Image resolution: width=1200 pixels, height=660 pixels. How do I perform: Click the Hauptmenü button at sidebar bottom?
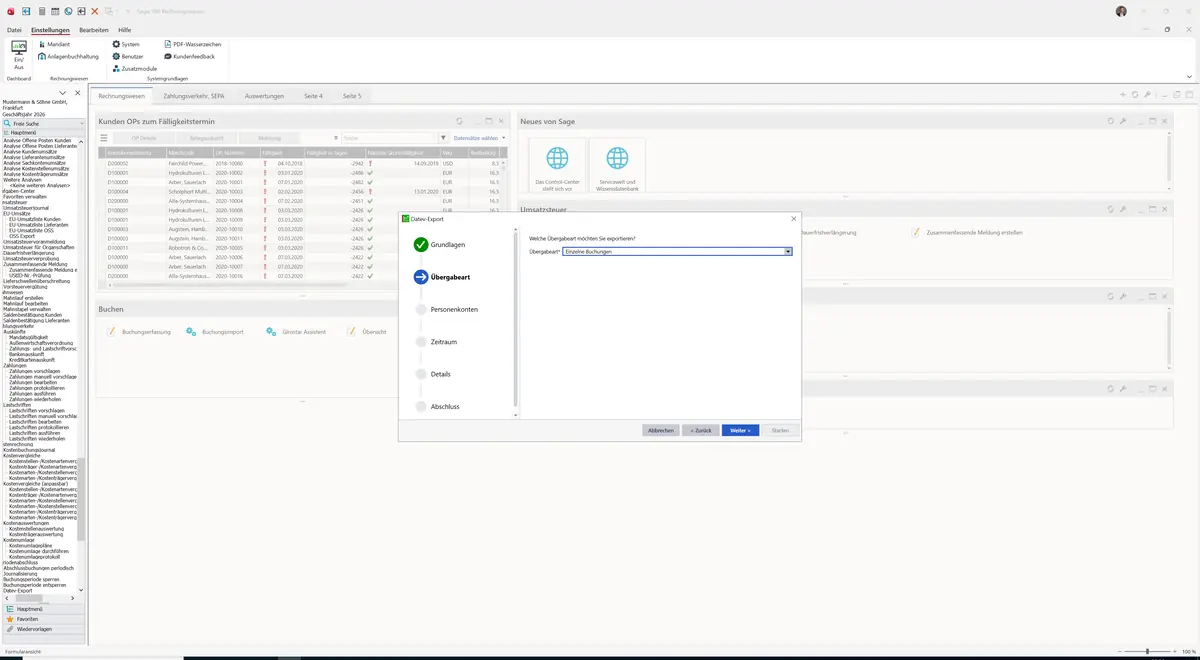coord(43,608)
